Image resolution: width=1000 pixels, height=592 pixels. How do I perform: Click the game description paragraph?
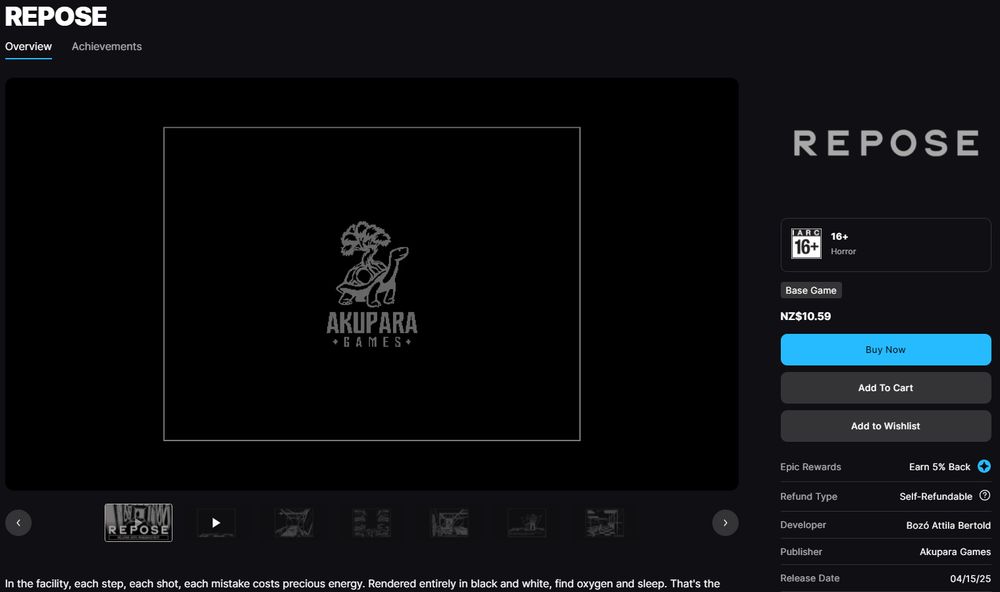point(362,584)
